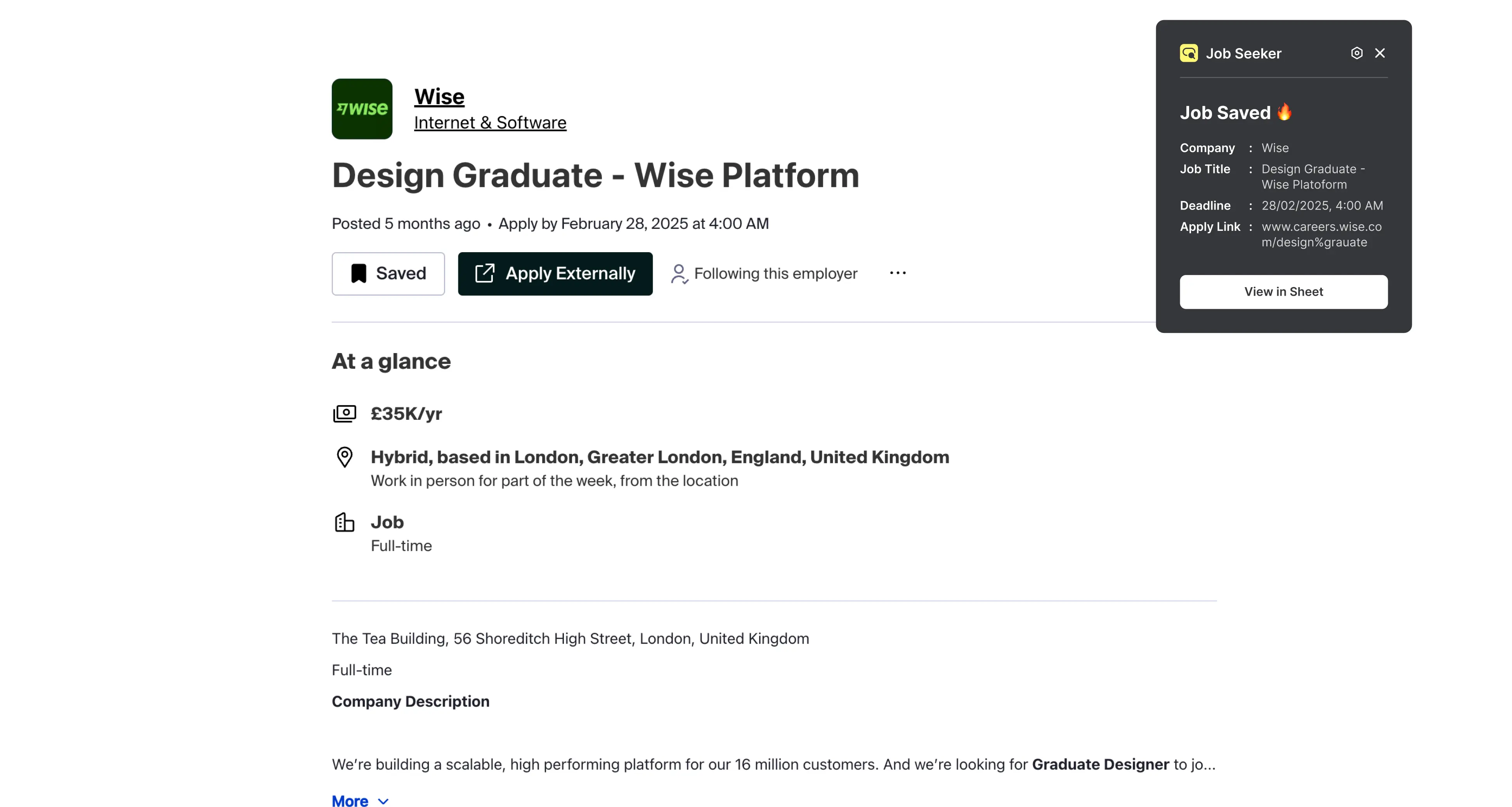Click the Job Seeker logo icon
The width and height of the screenshot is (1512, 807).
[1189, 53]
